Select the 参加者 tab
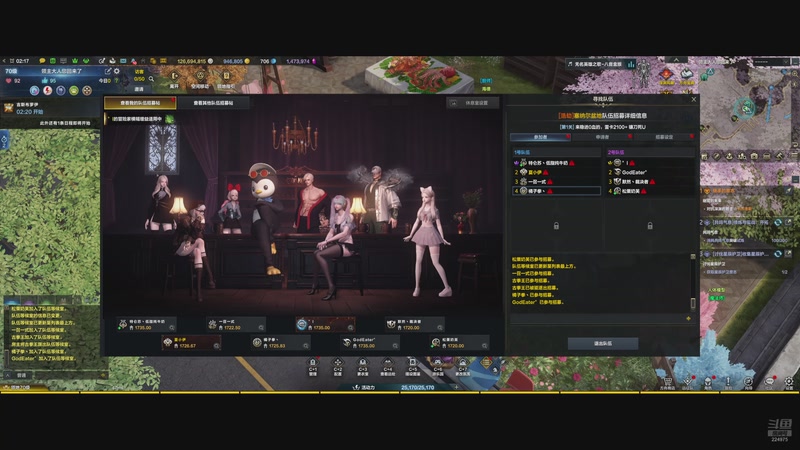The width and height of the screenshot is (800, 450). tap(540, 137)
